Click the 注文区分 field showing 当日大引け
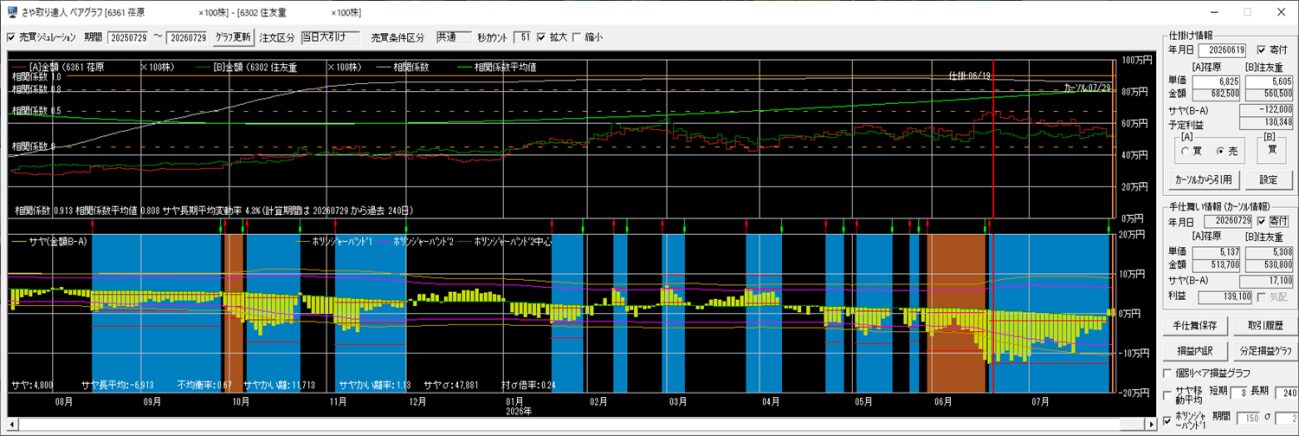Viewport: 1299px width, 436px height. (329, 37)
